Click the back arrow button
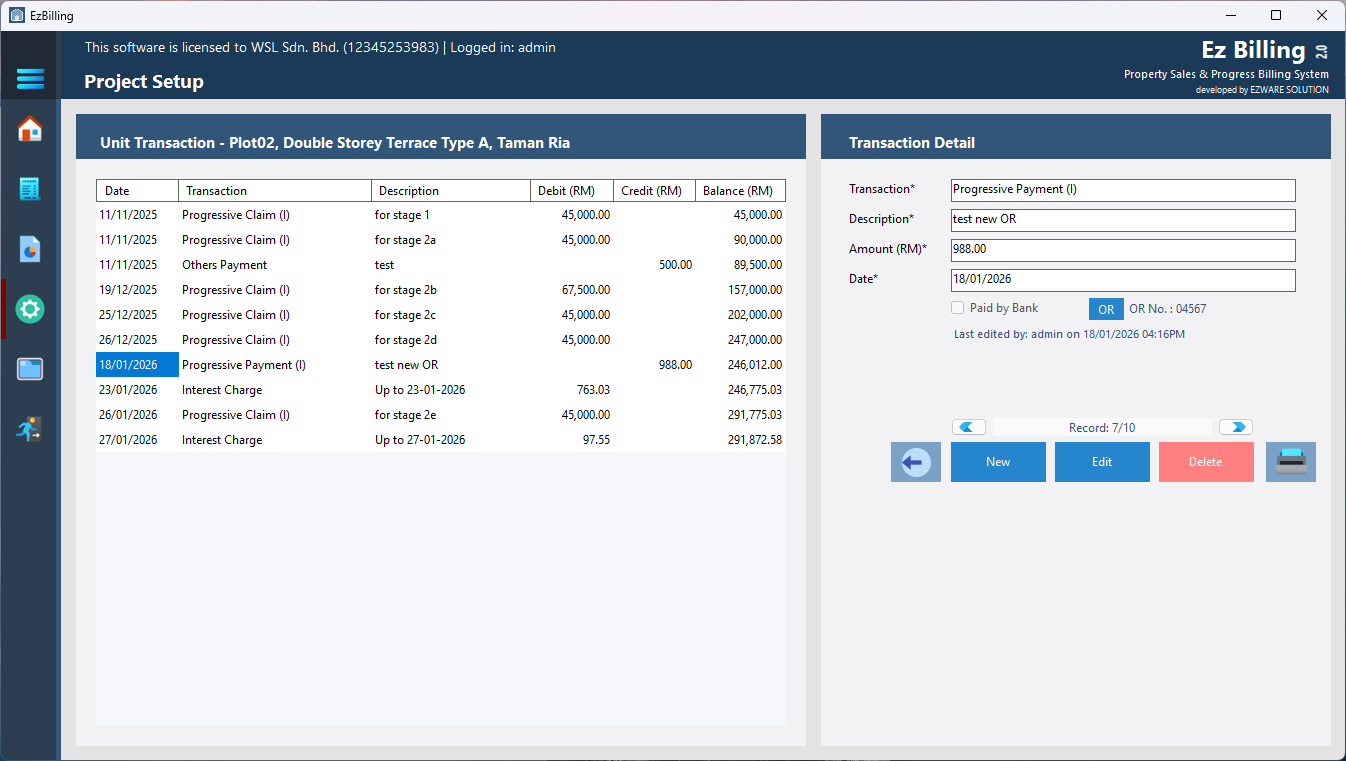1346x761 pixels. (916, 462)
